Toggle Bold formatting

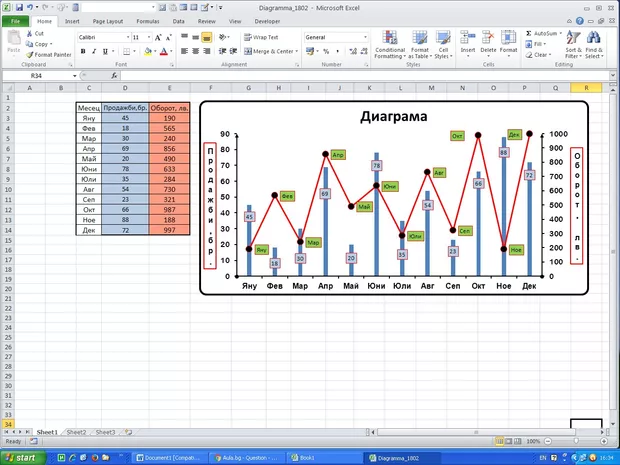81,51
